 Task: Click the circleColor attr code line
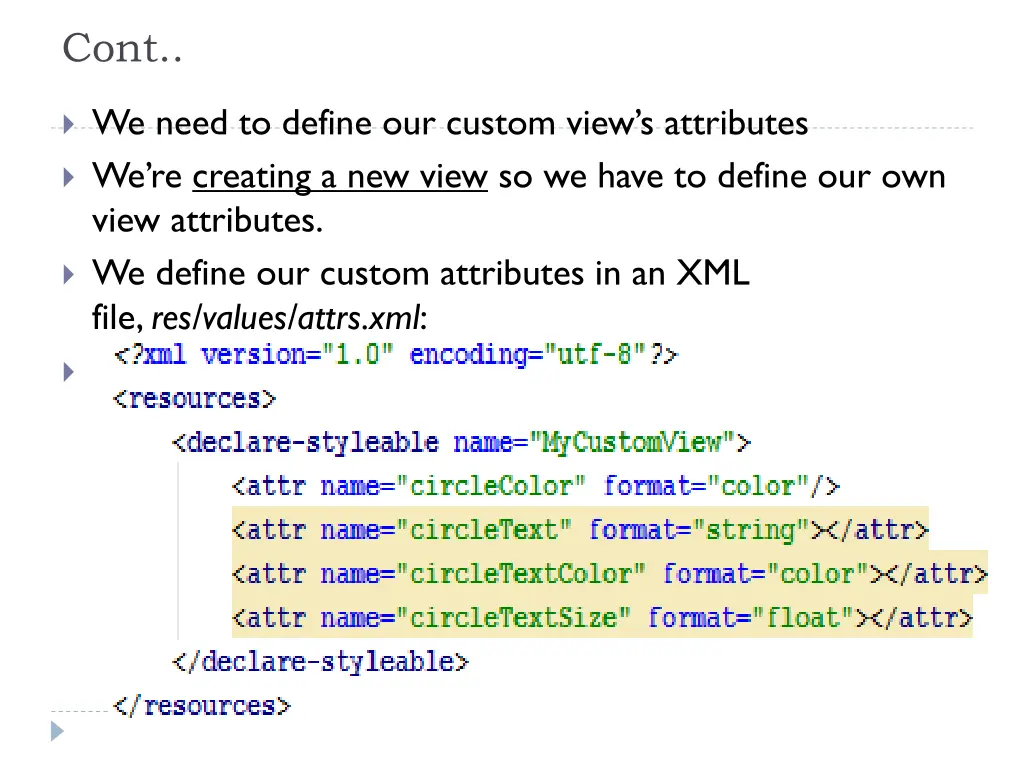(x=536, y=487)
